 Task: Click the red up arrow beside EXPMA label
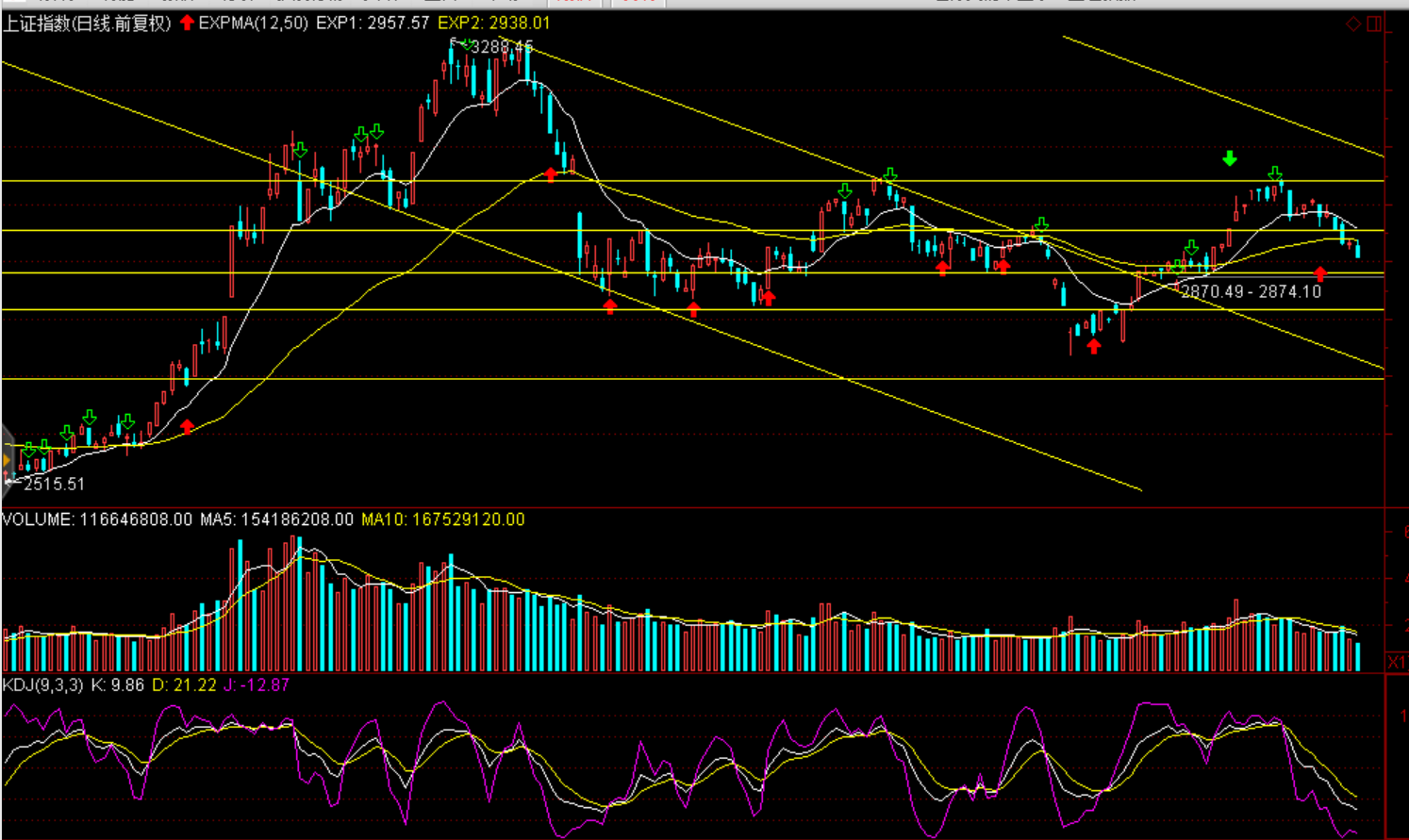187,23
